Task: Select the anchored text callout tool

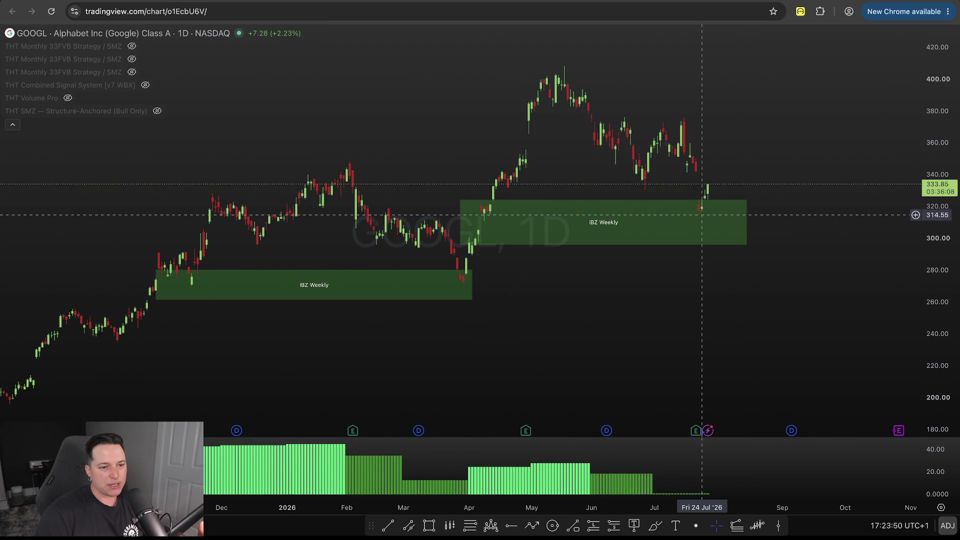Action: 634,525
